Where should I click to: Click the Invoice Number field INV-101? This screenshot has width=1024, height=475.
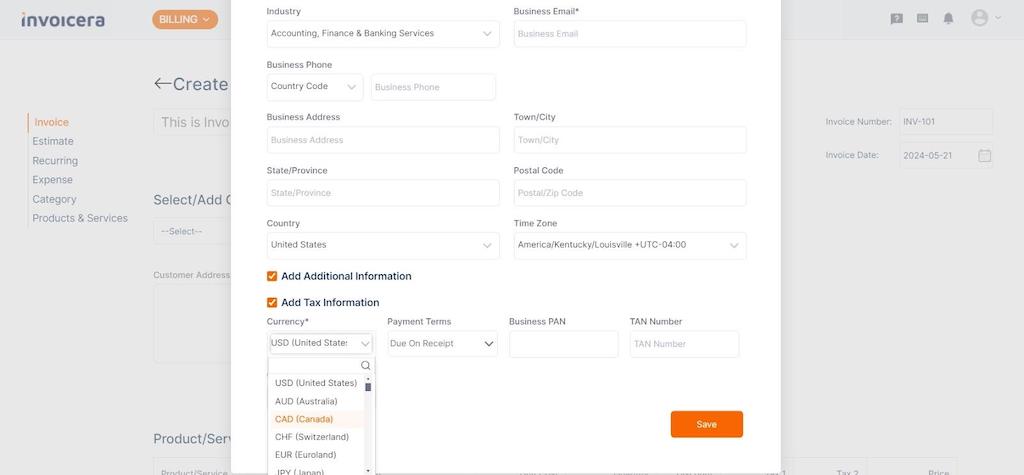pos(946,122)
